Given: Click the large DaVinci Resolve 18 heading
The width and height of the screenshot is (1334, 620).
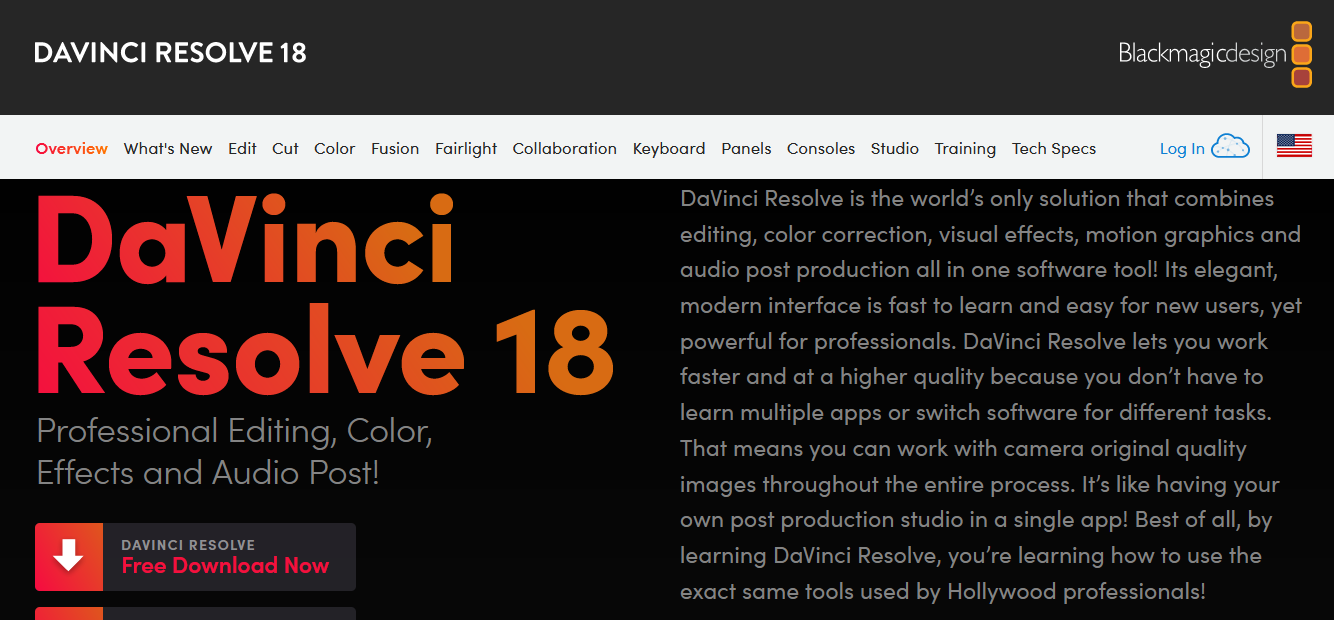Looking at the screenshot, I should (325, 297).
